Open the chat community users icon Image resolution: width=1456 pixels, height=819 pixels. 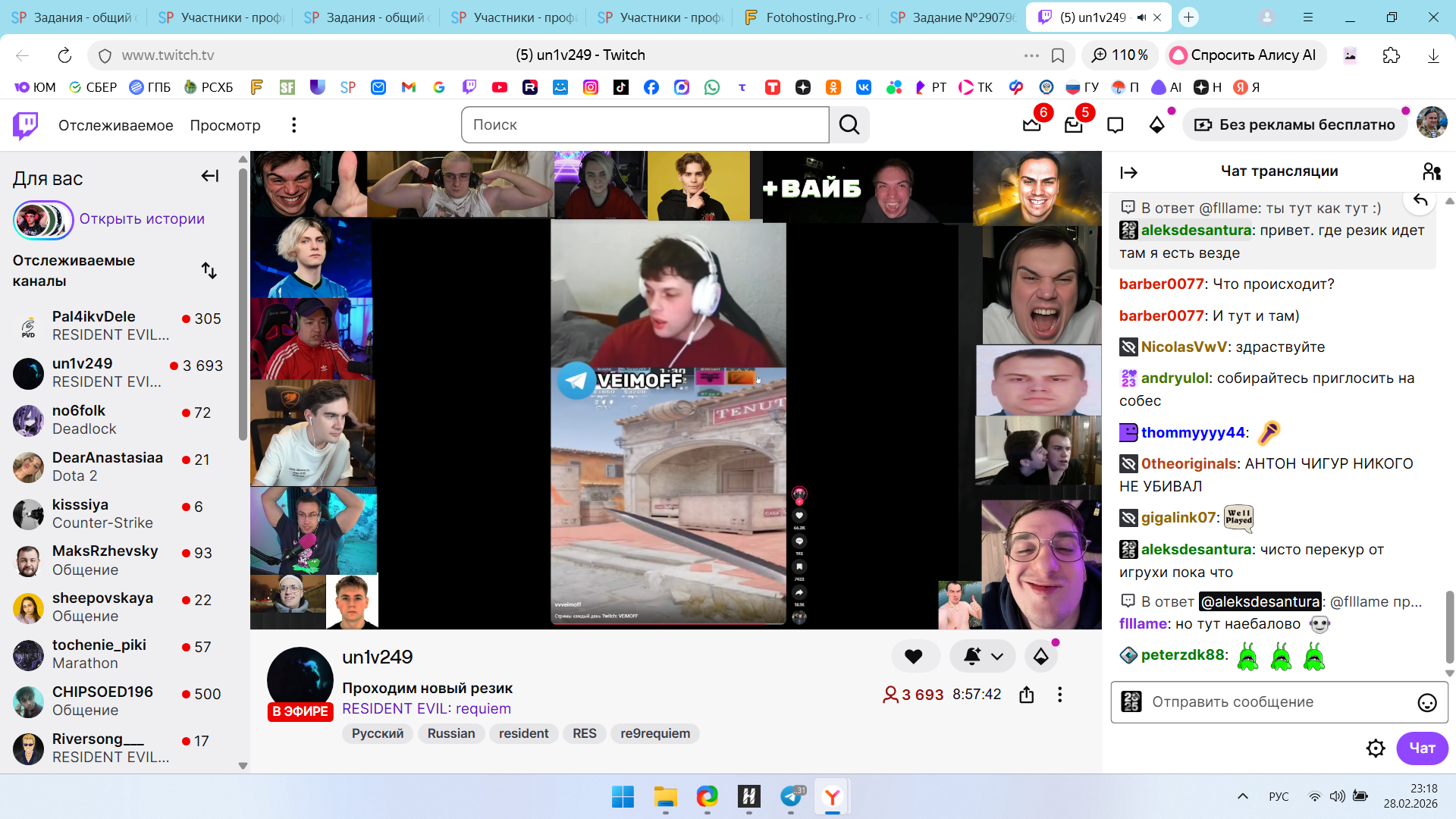coord(1432,172)
